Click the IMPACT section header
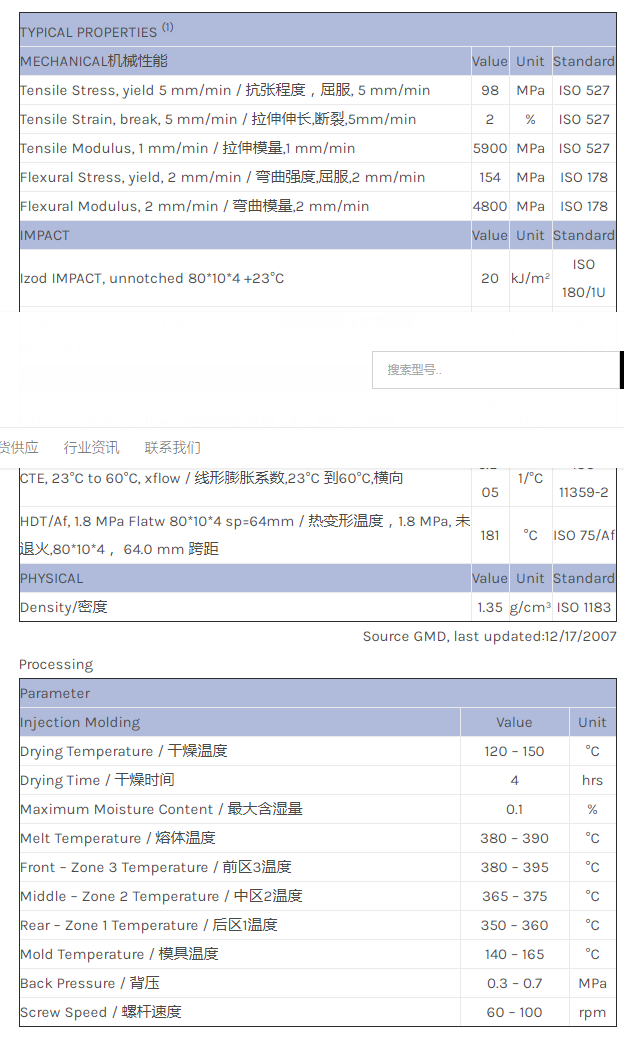 (45, 235)
